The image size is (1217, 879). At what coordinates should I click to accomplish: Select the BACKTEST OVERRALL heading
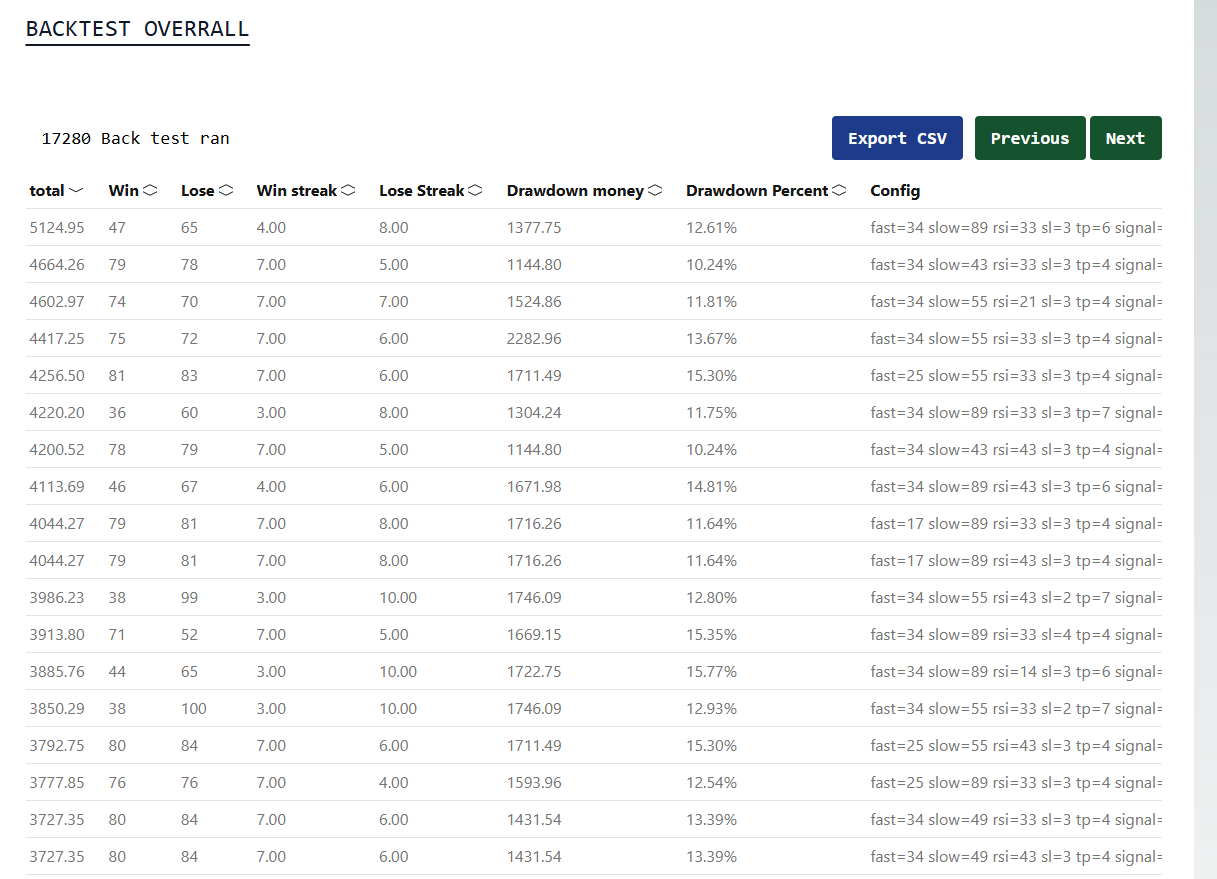point(137,28)
